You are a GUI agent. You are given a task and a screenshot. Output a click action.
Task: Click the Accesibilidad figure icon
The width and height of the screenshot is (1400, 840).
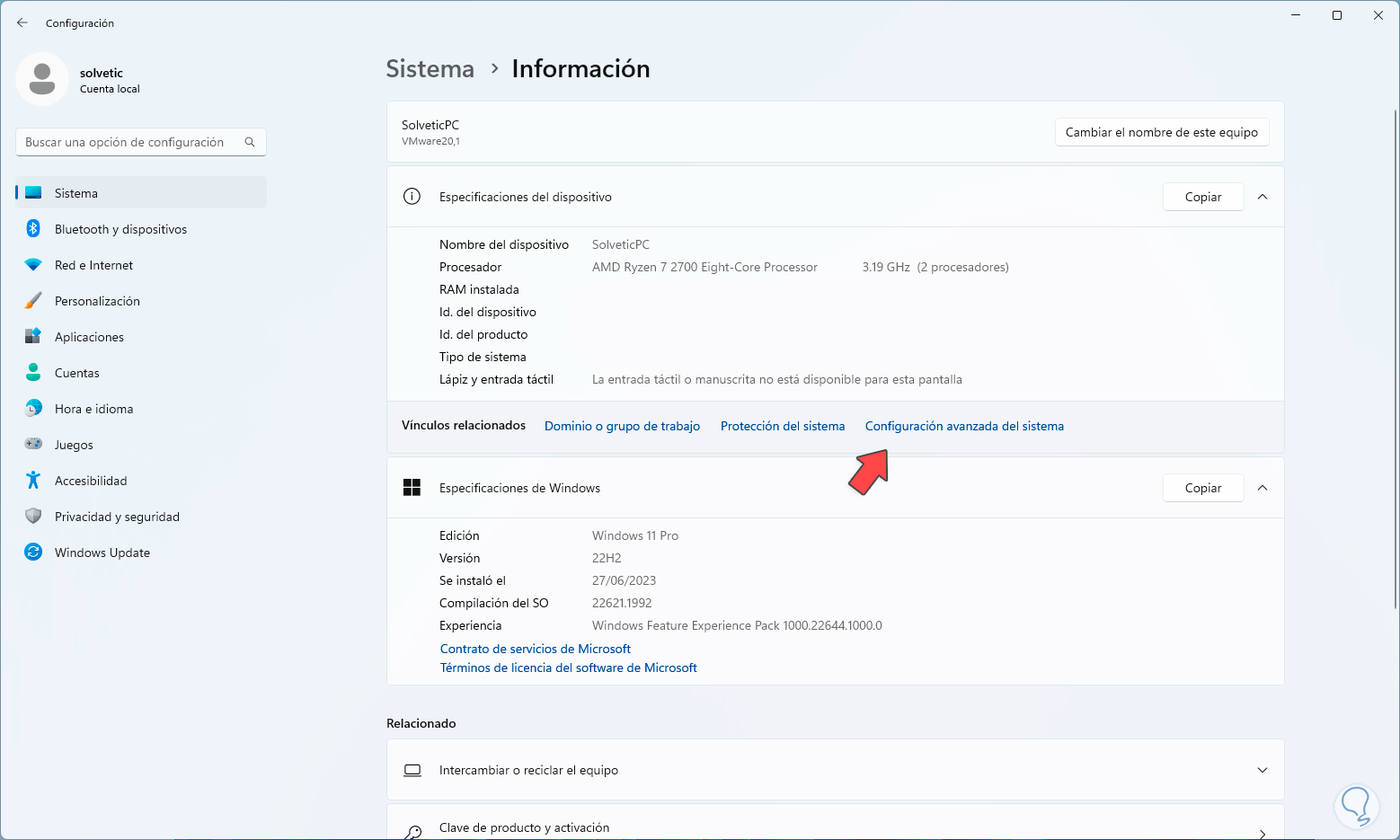coord(33,481)
